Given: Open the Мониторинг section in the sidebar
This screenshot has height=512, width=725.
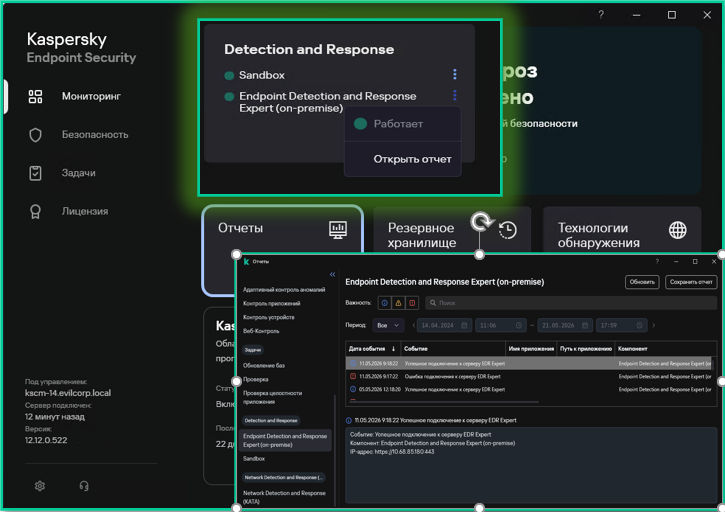Looking at the screenshot, I should (91, 96).
